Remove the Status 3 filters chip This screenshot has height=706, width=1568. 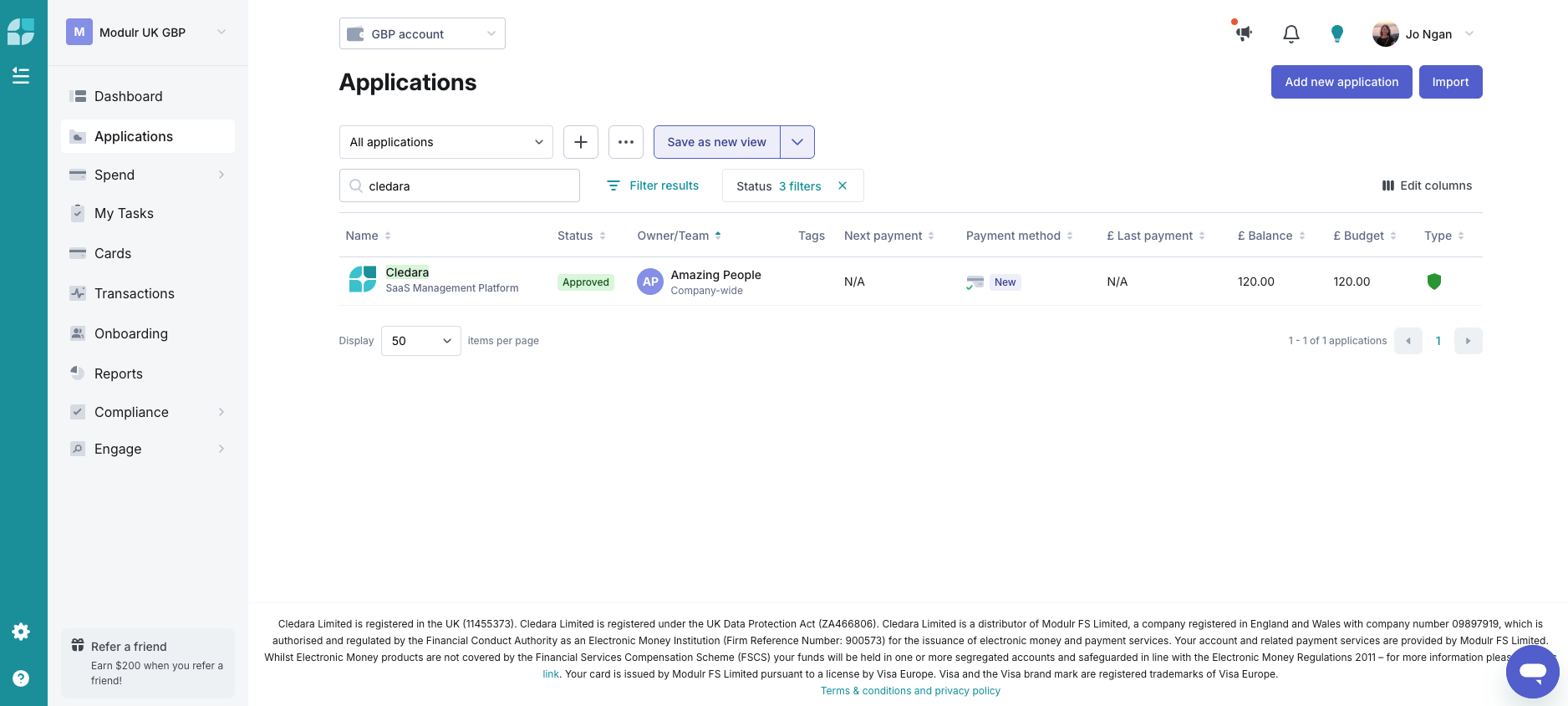[843, 185]
